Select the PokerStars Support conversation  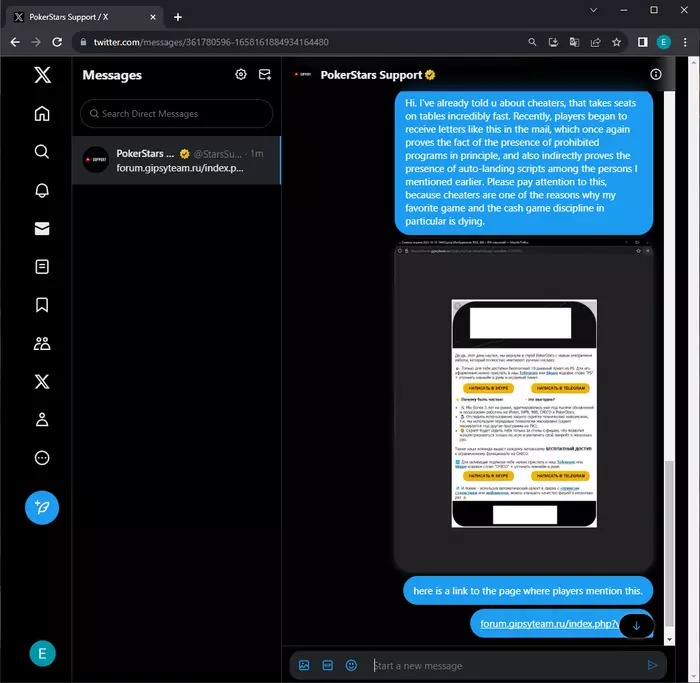click(x=176, y=160)
